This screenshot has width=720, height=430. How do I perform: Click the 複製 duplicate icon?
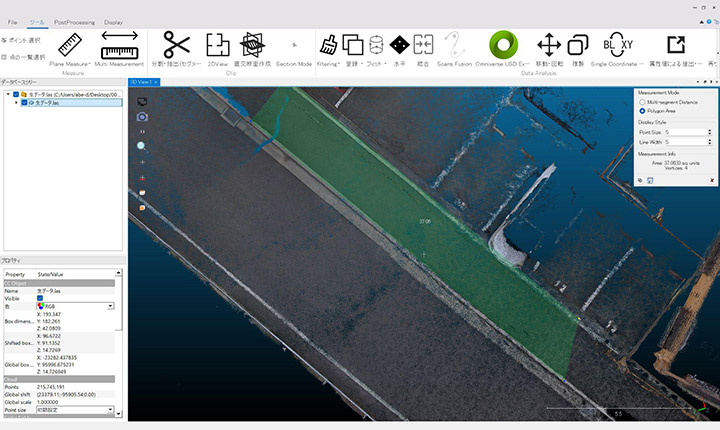[x=578, y=45]
